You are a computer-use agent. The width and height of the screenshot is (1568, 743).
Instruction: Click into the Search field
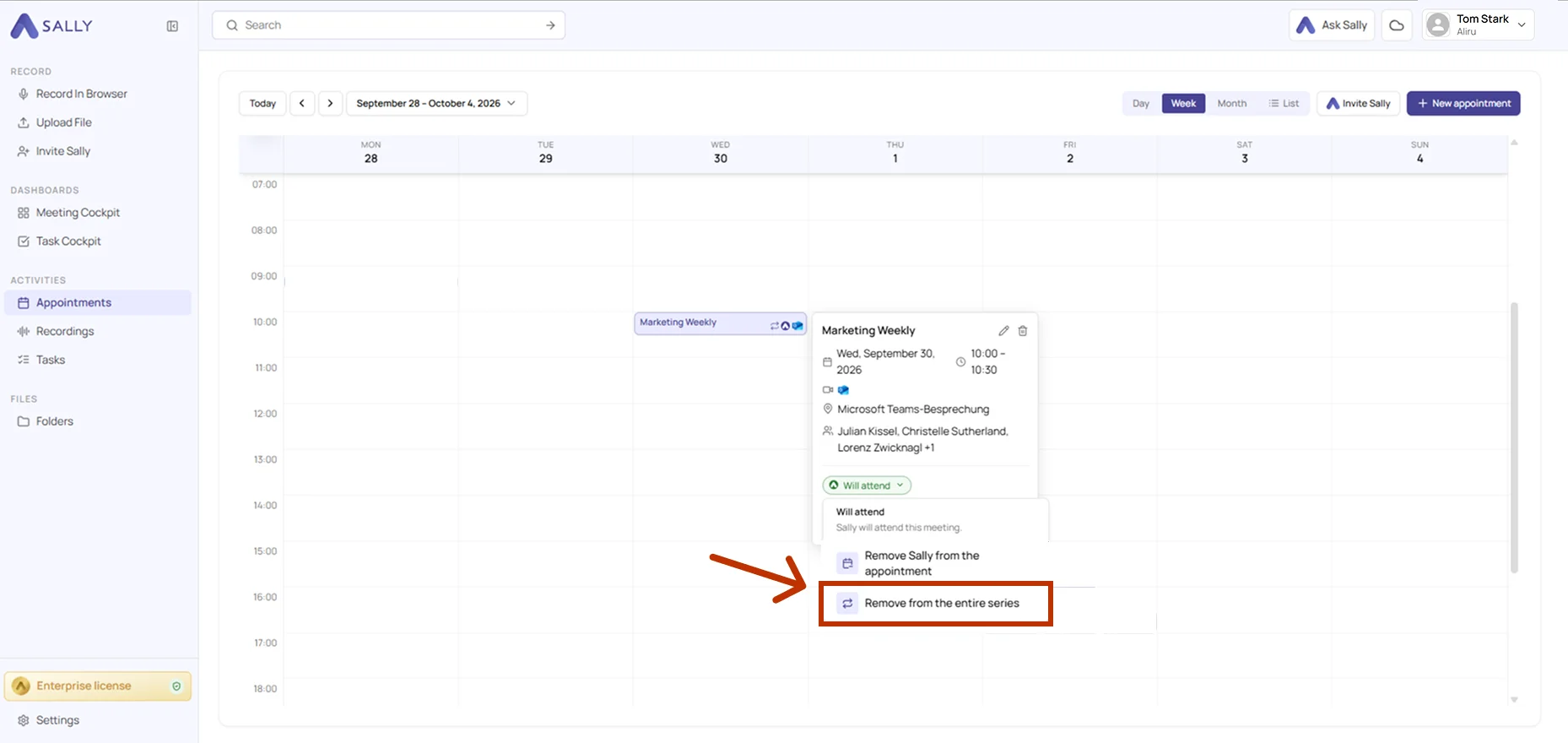(388, 25)
